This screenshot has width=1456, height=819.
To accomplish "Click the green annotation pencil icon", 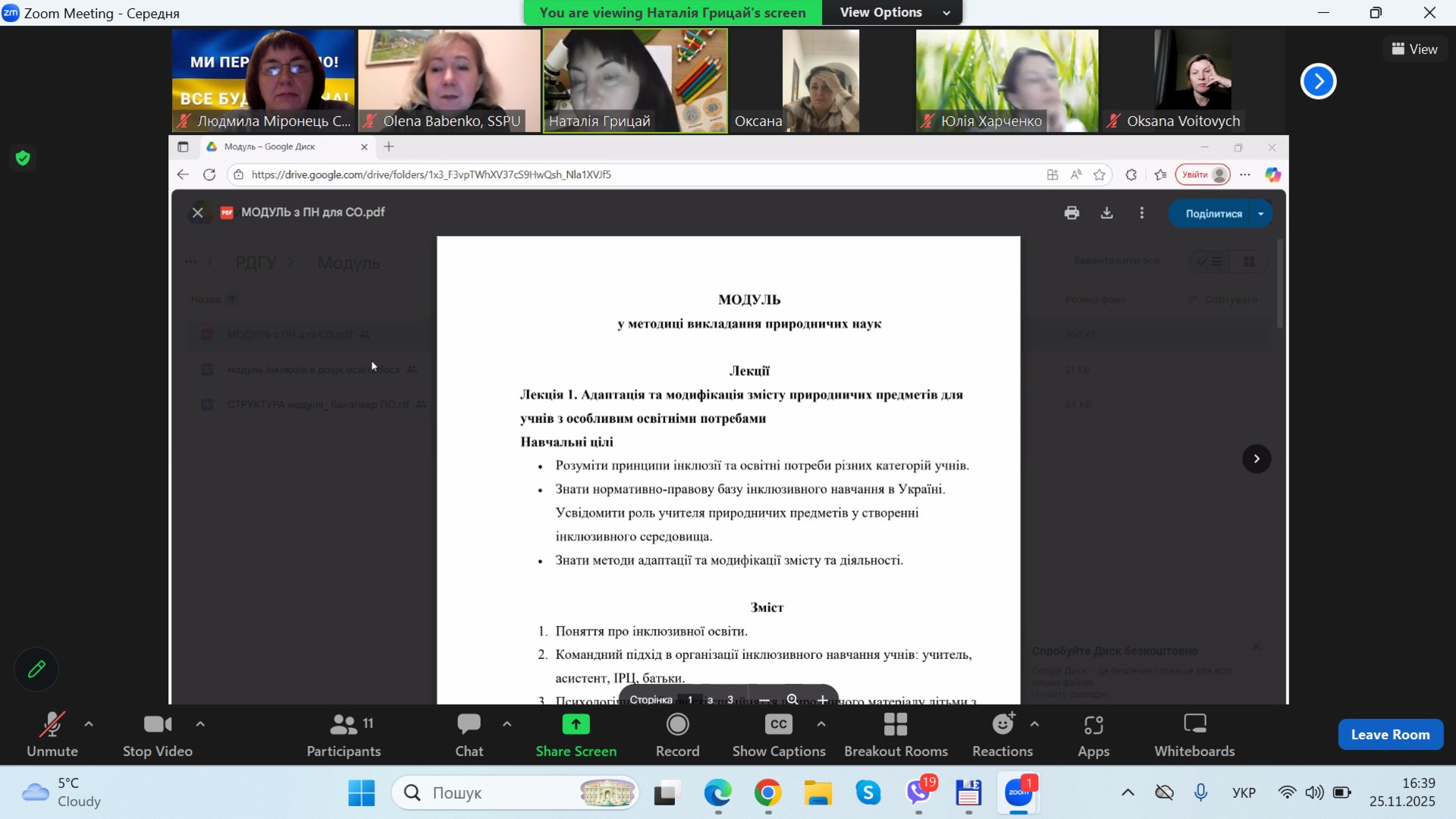I will click(36, 670).
